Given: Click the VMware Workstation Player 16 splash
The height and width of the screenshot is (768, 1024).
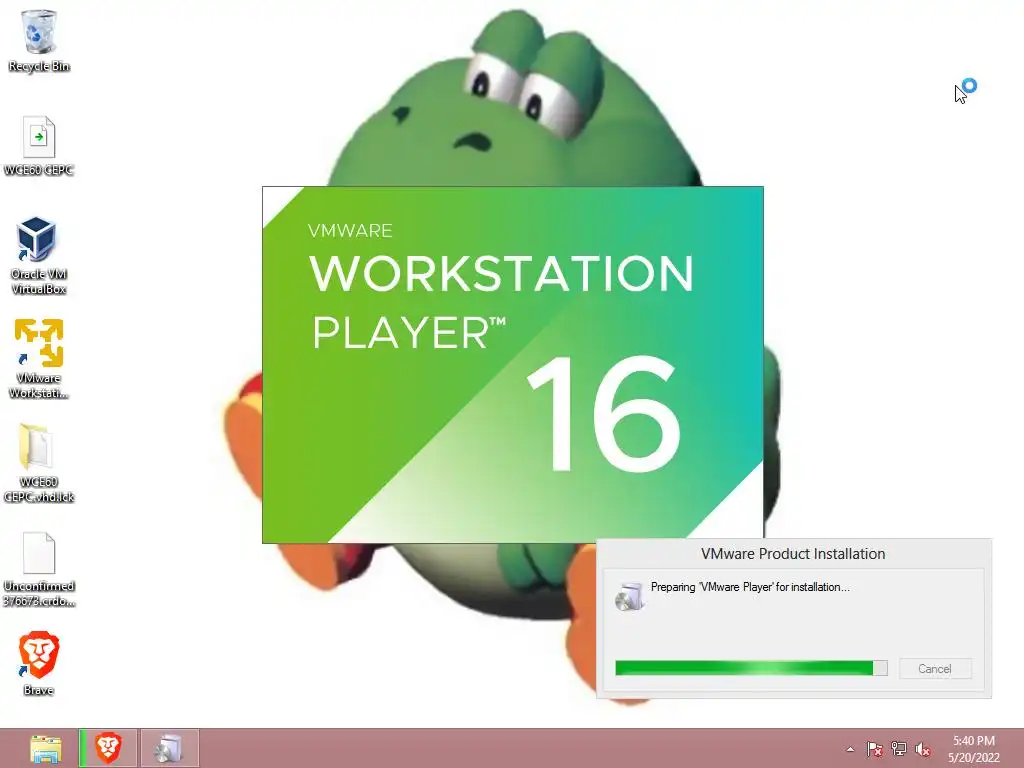Looking at the screenshot, I should coord(513,364).
